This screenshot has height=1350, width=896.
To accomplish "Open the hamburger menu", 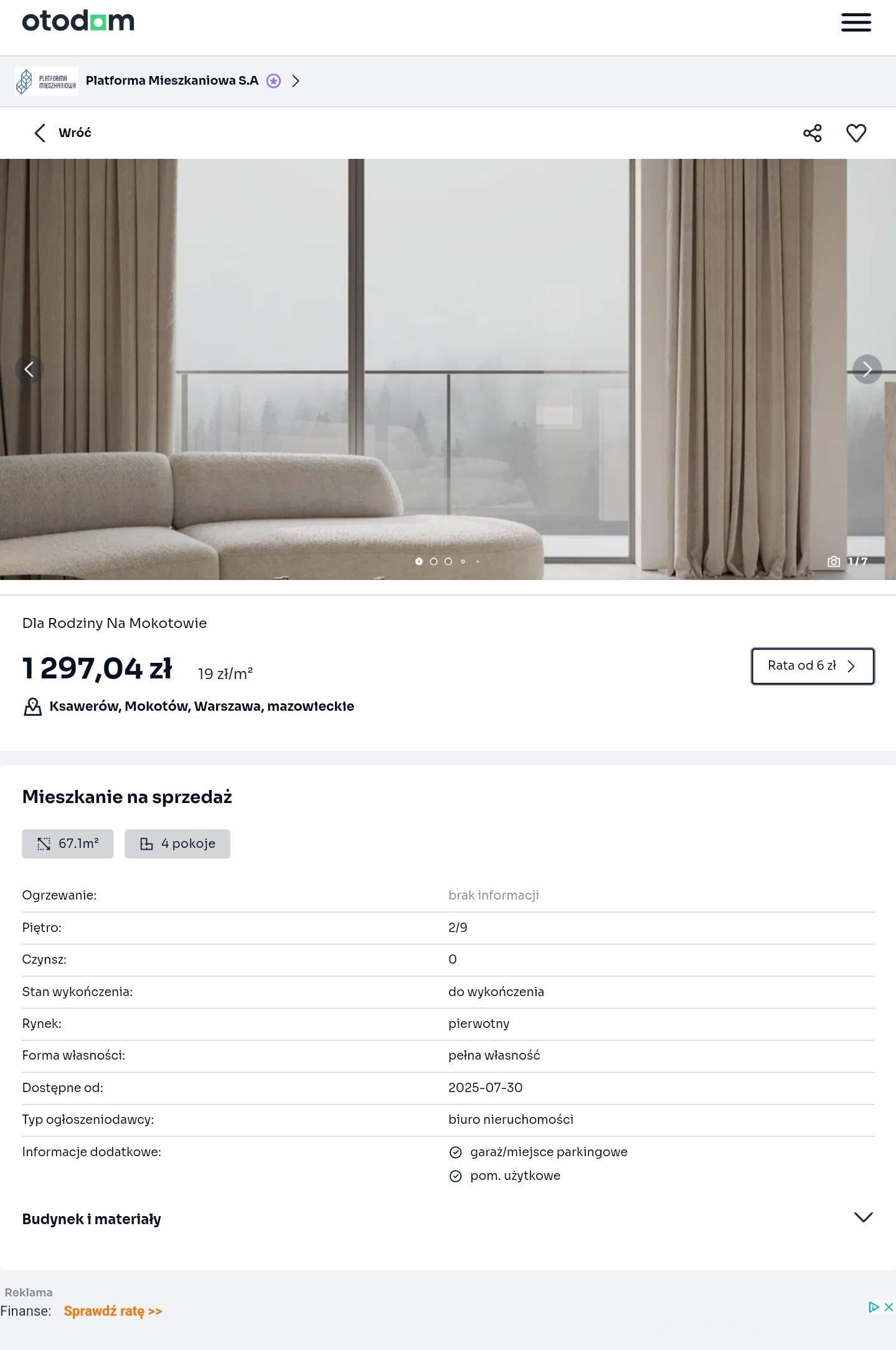I will pos(856,22).
